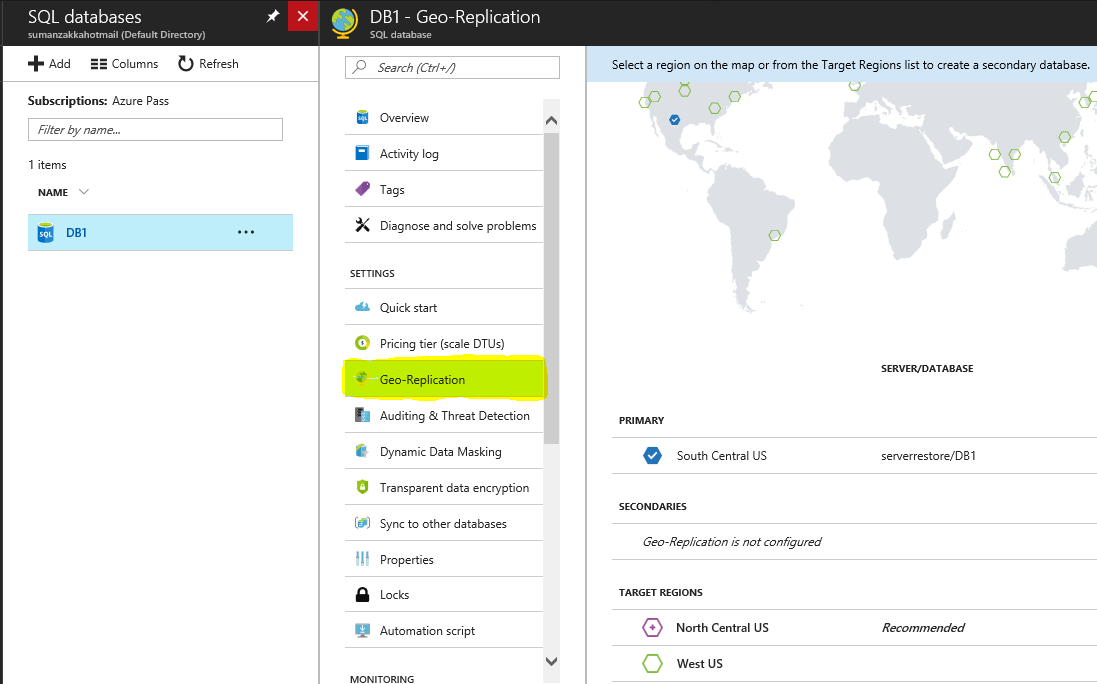Click the Overview SQL icon
This screenshot has height=684, width=1097.
click(x=362, y=117)
